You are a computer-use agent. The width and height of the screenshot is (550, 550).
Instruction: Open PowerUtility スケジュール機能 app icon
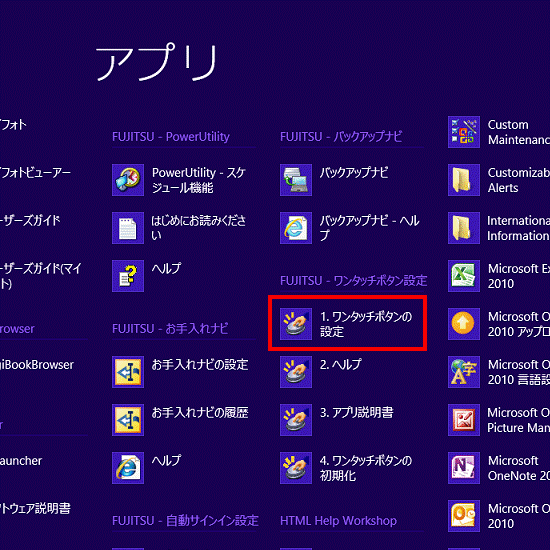pyautogui.click(x=128, y=180)
